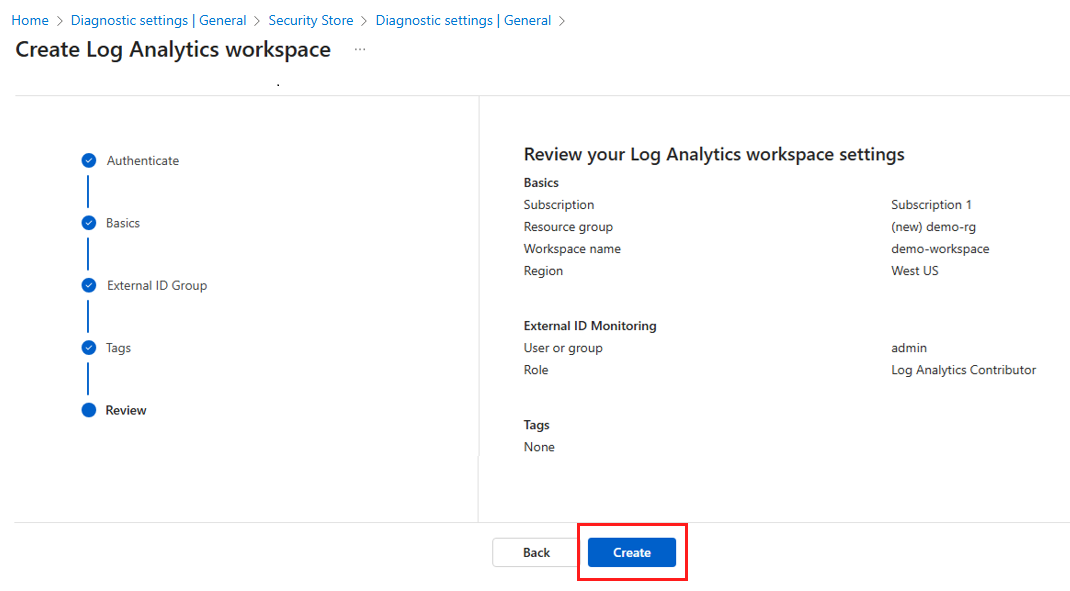Expand the breadcrumb chevron after Home

click(60, 20)
